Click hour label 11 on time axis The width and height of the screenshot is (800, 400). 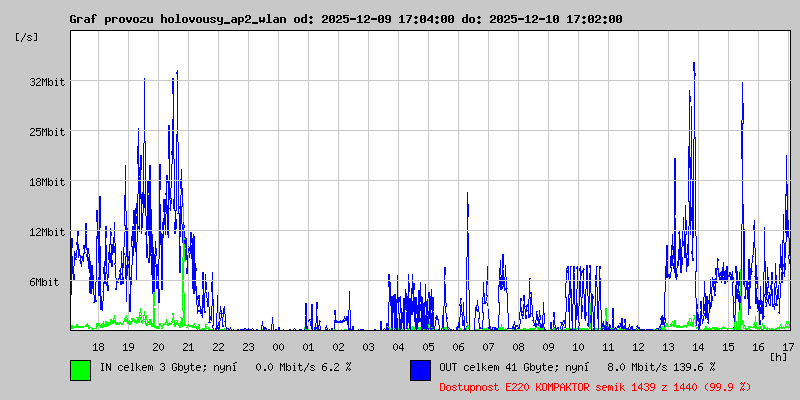(608, 347)
